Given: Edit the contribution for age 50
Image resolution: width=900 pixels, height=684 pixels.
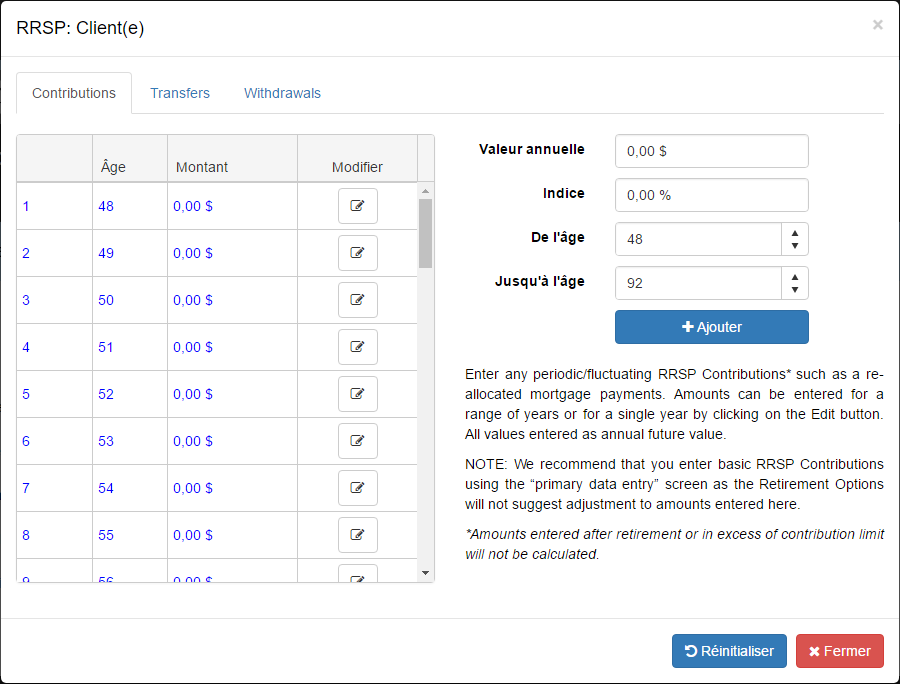Looking at the screenshot, I should (357, 300).
